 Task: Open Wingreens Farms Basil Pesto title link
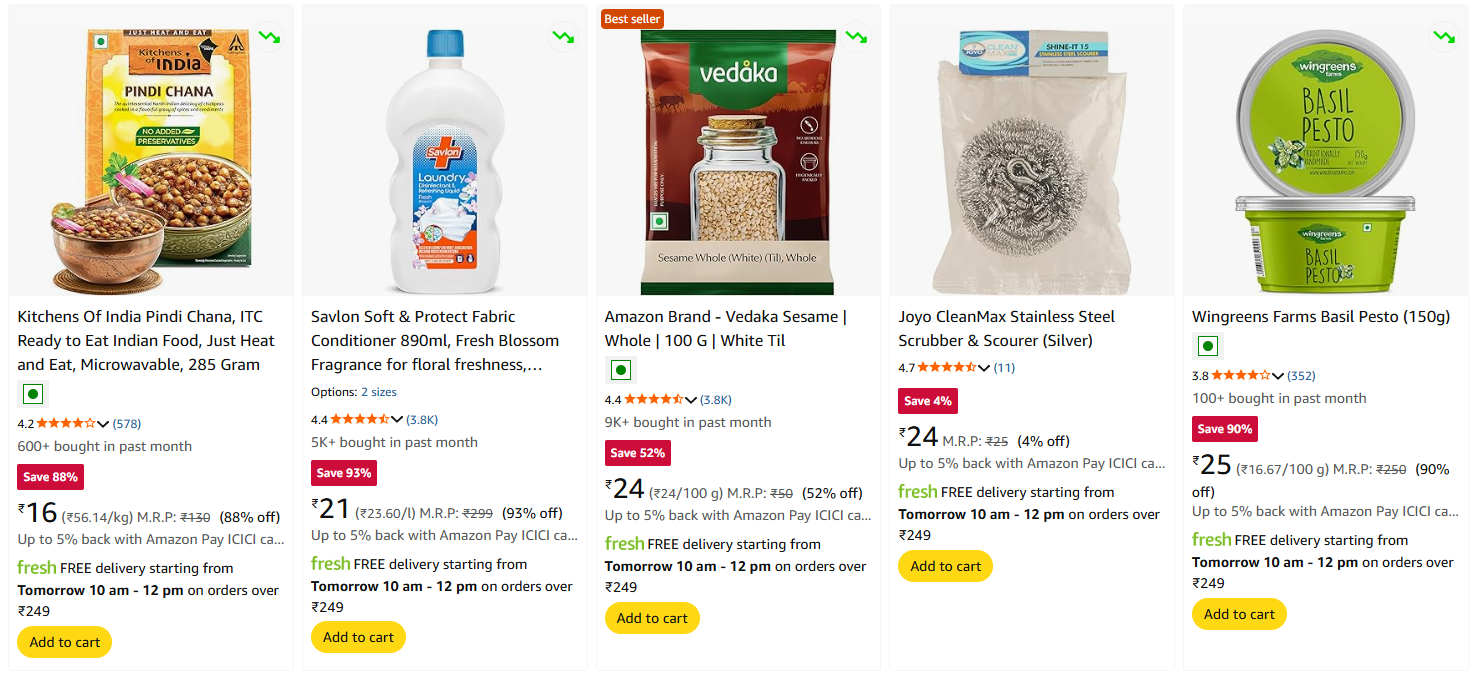(x=1320, y=317)
